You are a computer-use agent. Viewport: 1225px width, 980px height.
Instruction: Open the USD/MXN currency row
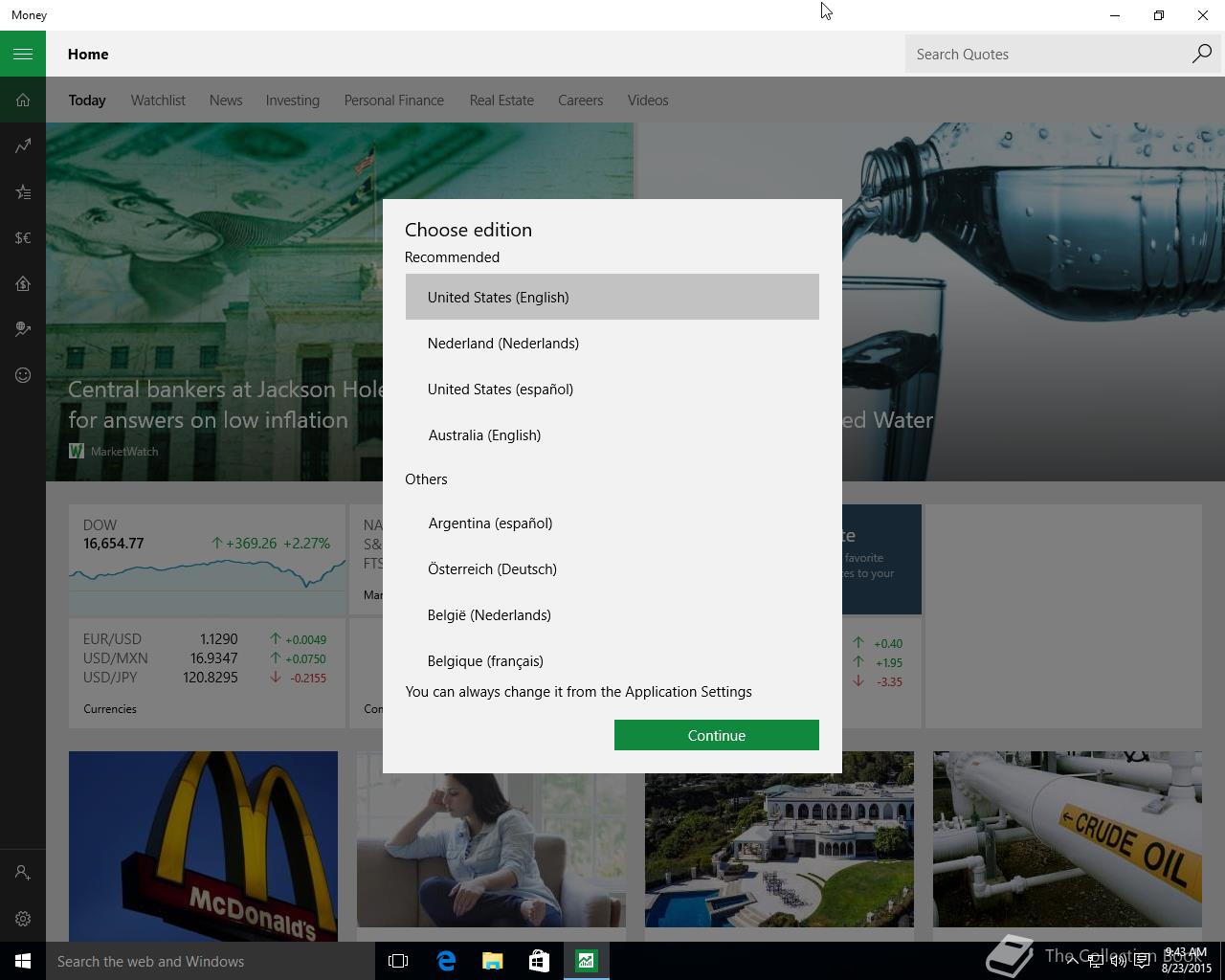click(205, 657)
